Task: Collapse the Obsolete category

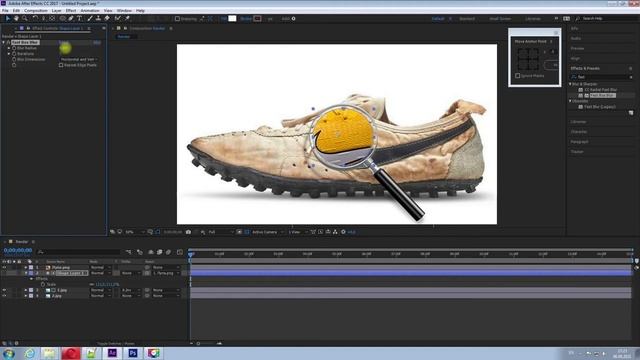Action: pos(571,101)
